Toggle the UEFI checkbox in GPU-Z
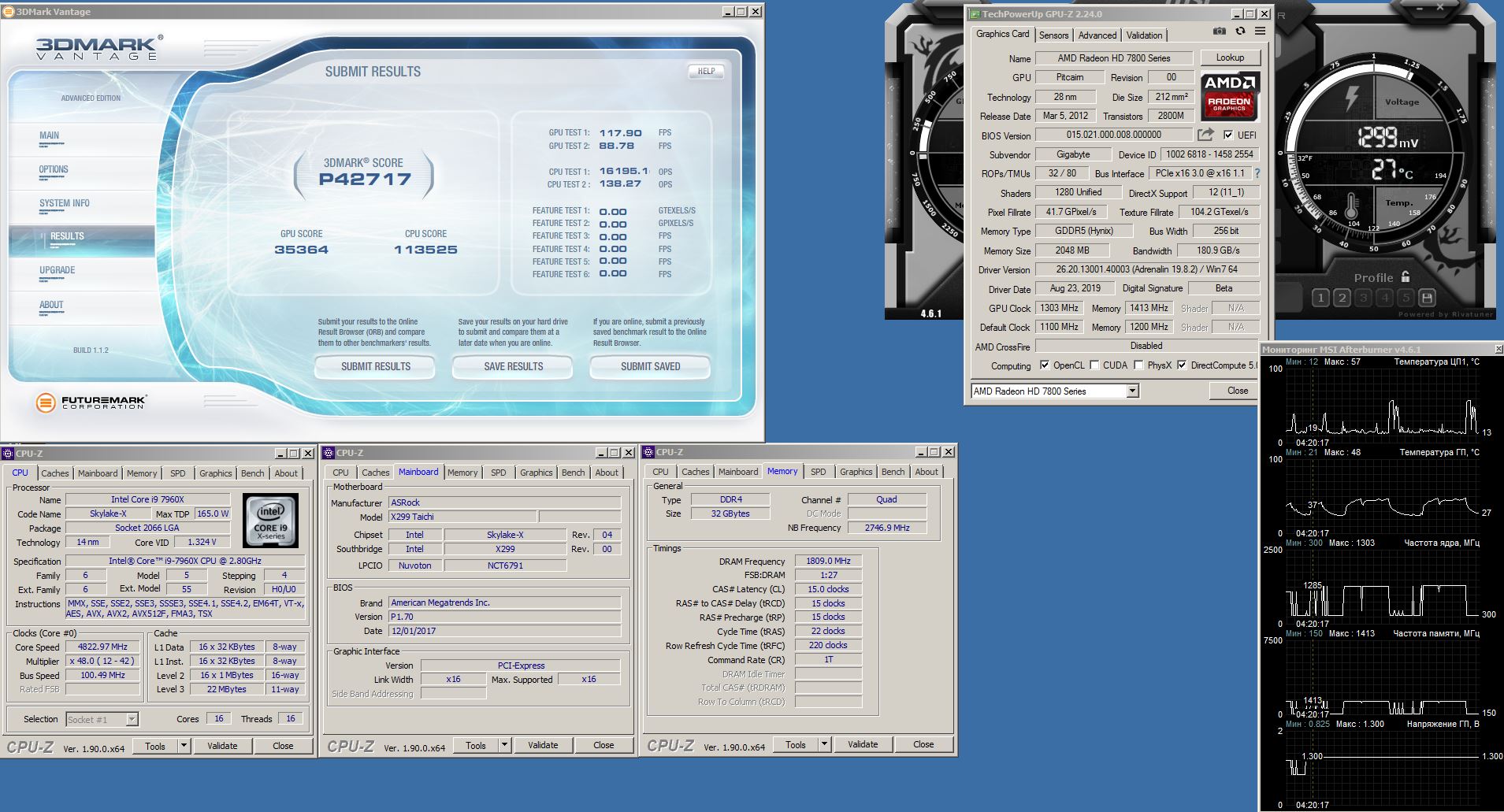Image resolution: width=1504 pixels, height=812 pixels. point(1227,135)
